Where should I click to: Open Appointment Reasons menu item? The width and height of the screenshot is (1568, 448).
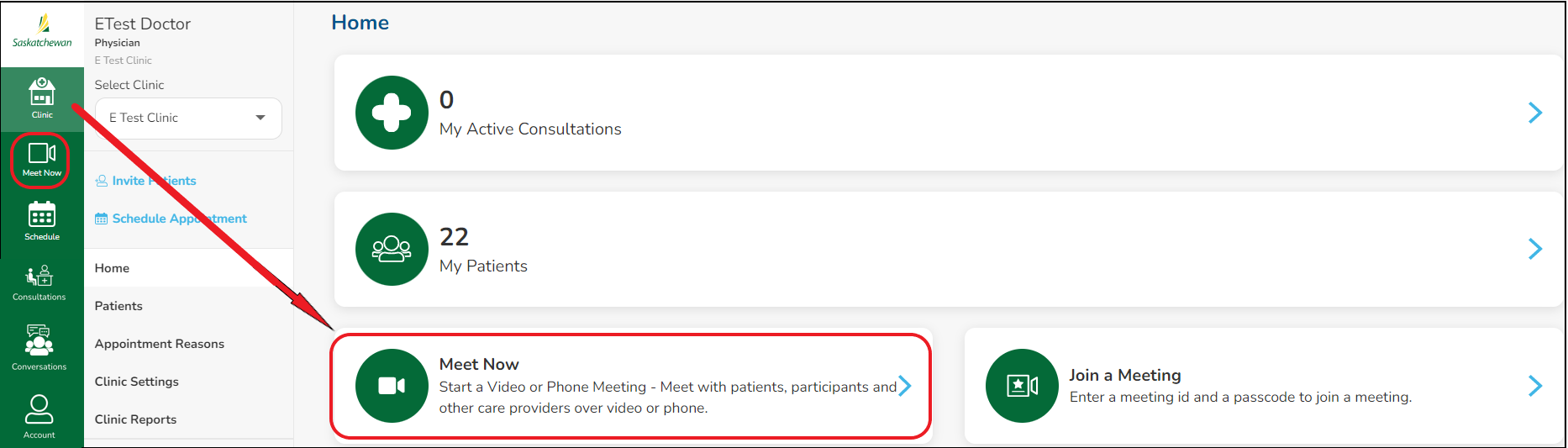[x=160, y=344]
